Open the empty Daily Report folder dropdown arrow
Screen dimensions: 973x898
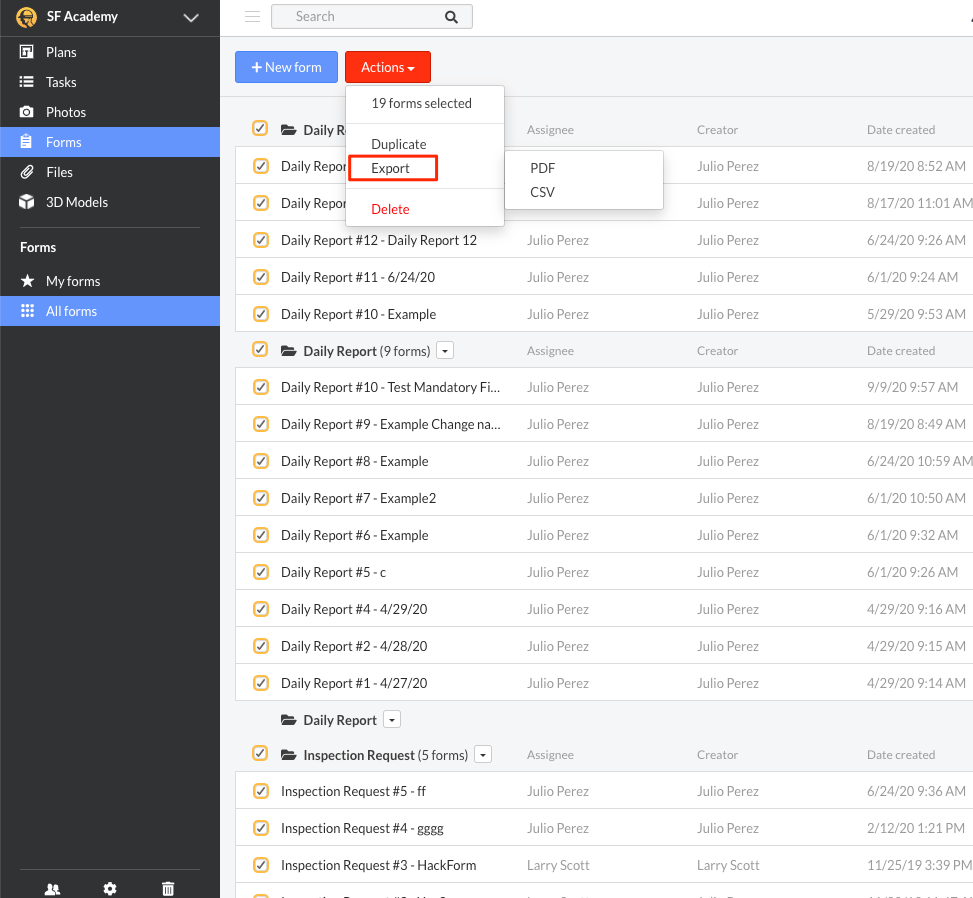click(392, 720)
